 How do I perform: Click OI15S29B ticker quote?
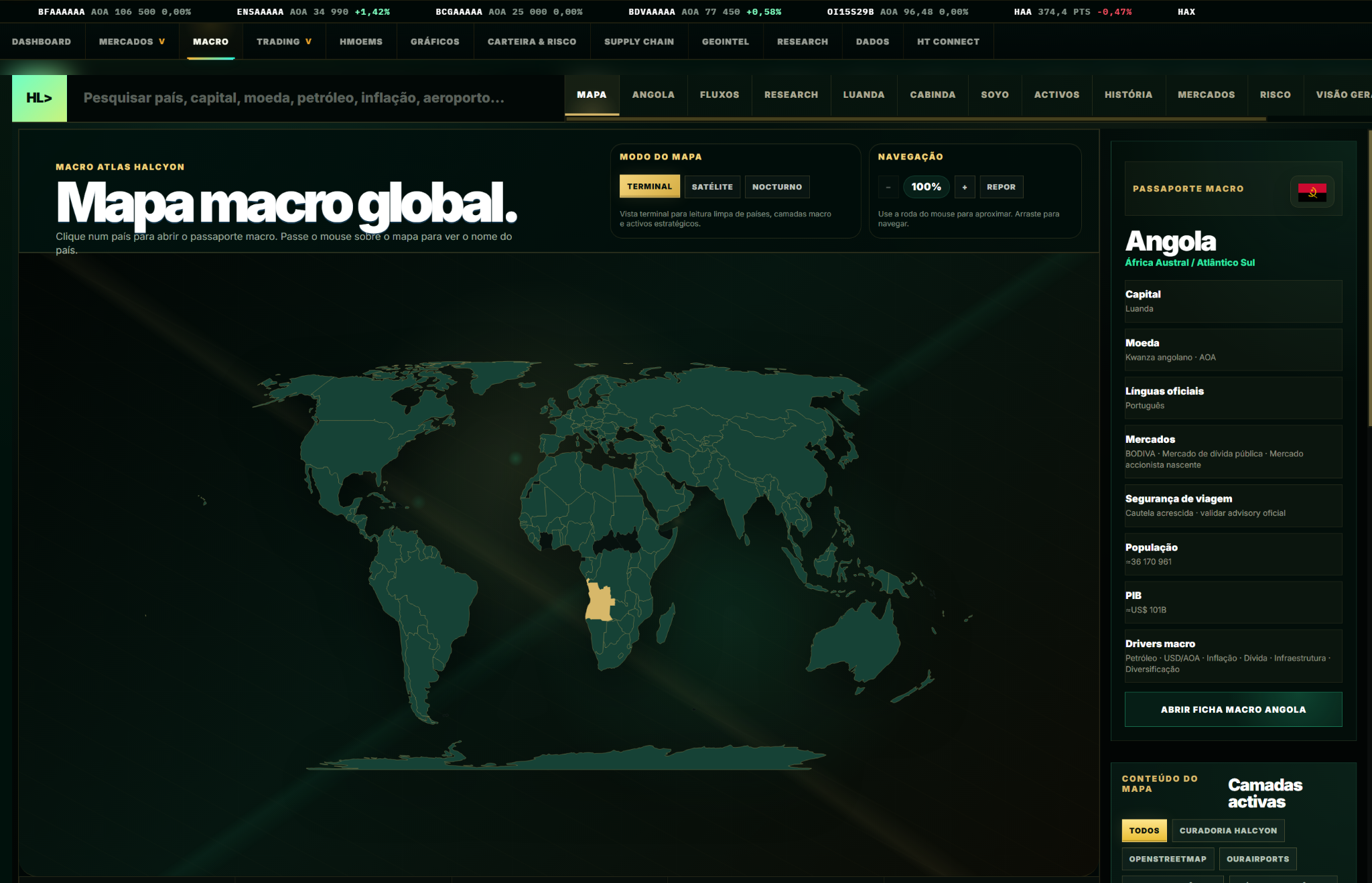click(898, 12)
